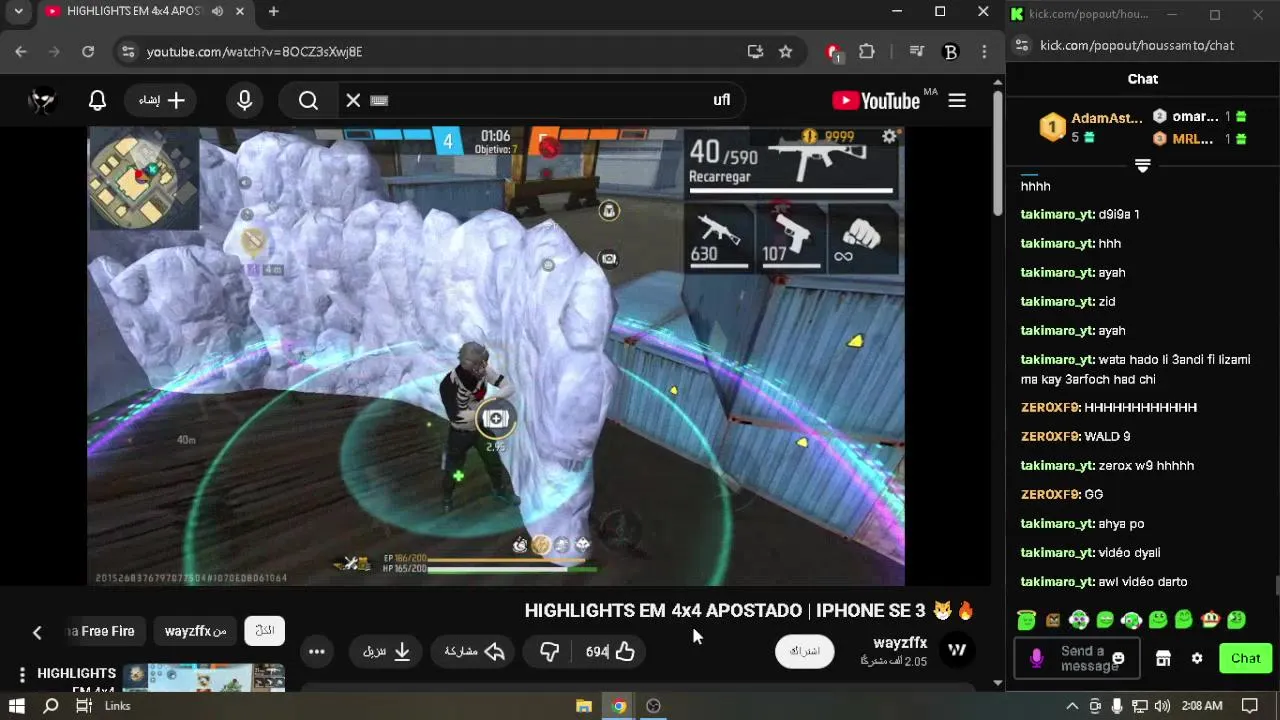The height and width of the screenshot is (720, 1280).
Task: Open the Chrome three-dot menu
Action: [x=985, y=51]
